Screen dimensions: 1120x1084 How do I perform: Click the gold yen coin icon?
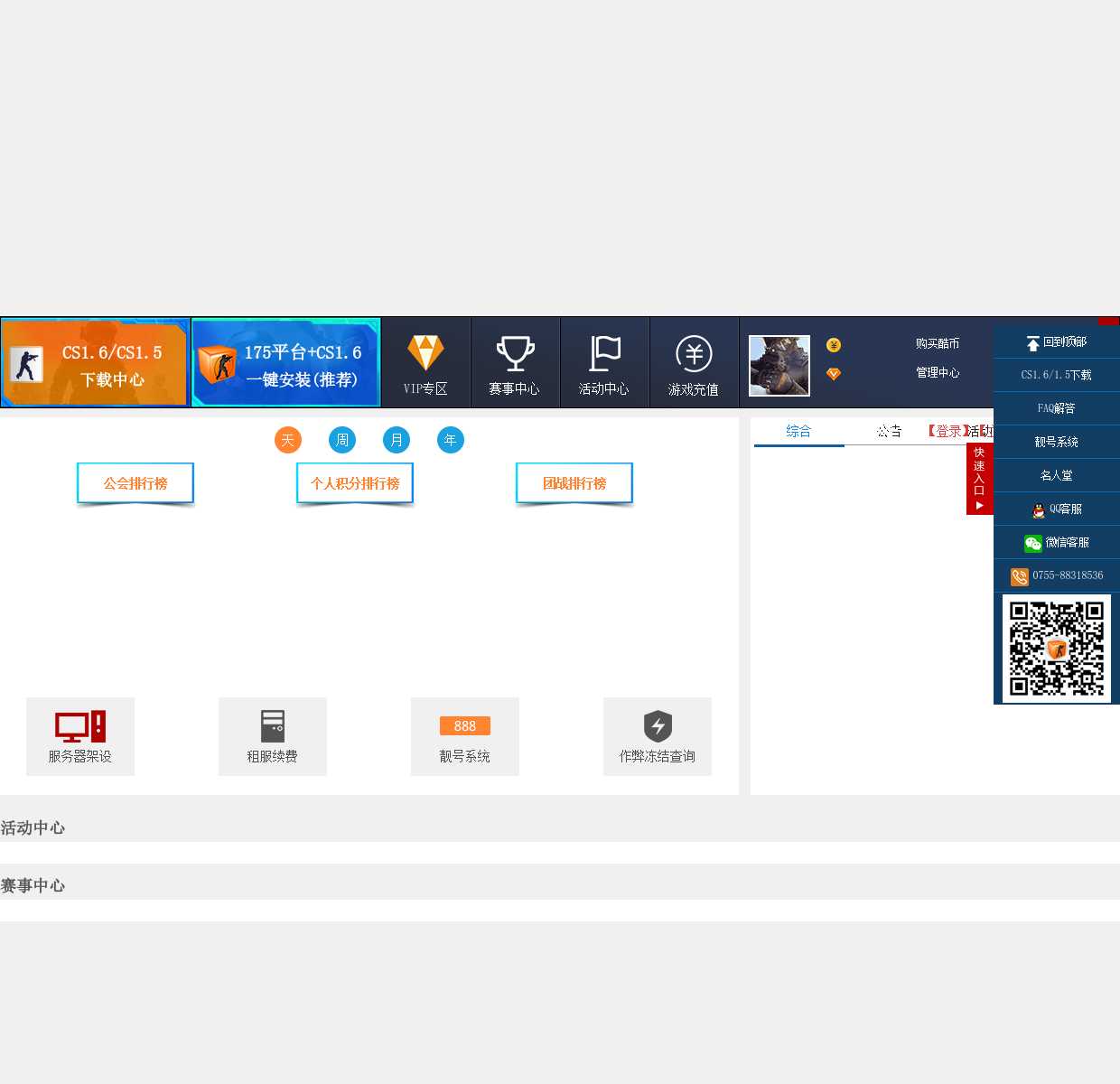[x=834, y=345]
